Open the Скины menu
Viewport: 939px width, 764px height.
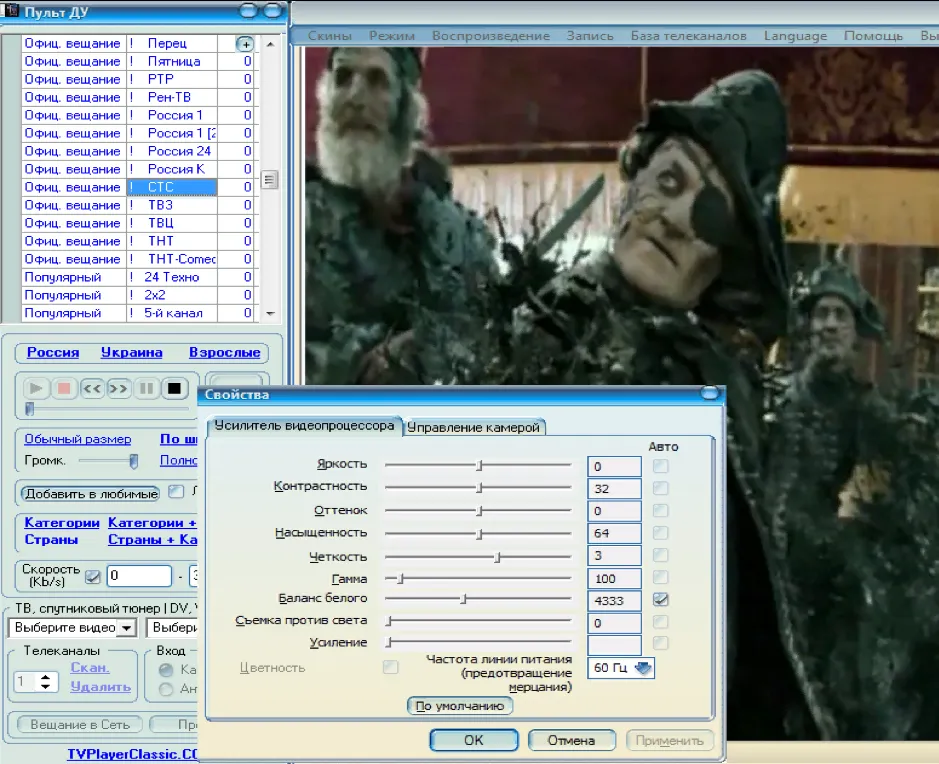point(329,36)
